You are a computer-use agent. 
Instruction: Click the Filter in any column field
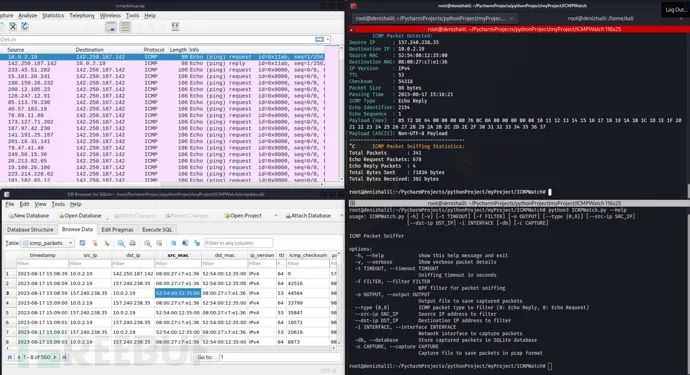point(238,243)
